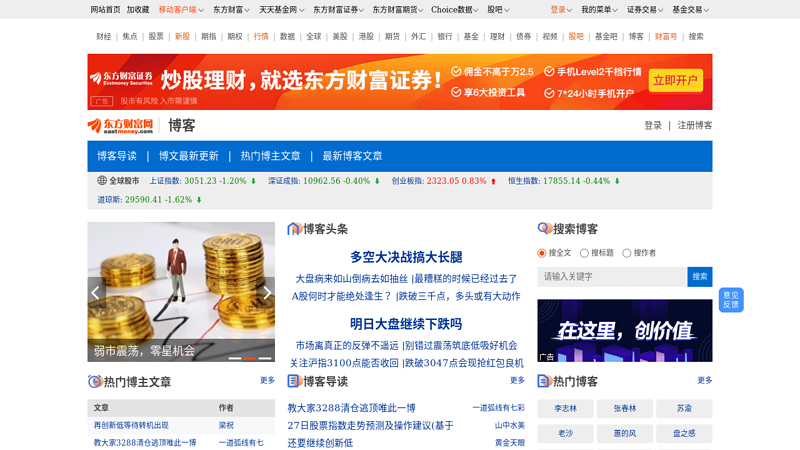This screenshot has height=450, width=800.
Task: Click the Eastmoney logo beside 博客
Action: [120, 126]
